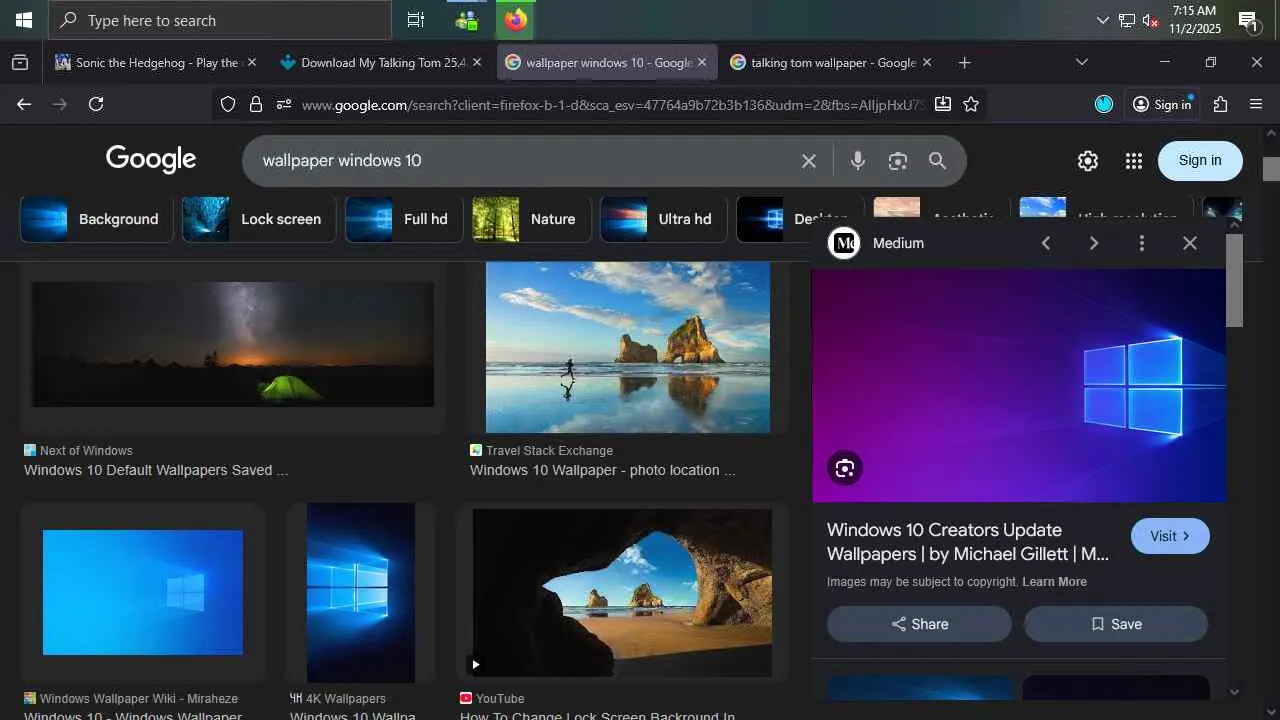The height and width of the screenshot is (720, 1280).
Task: Close the image preview panel
Action: click(1190, 243)
